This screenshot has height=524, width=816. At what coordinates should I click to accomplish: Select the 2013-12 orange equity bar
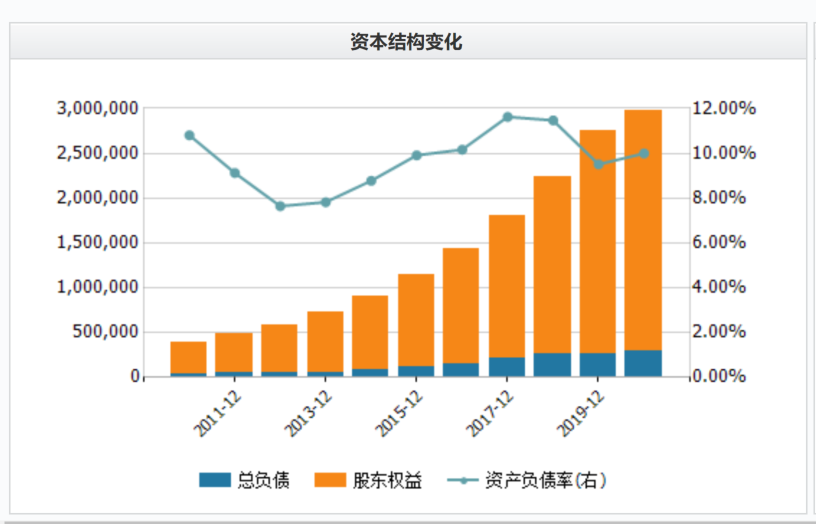[x=325, y=342]
